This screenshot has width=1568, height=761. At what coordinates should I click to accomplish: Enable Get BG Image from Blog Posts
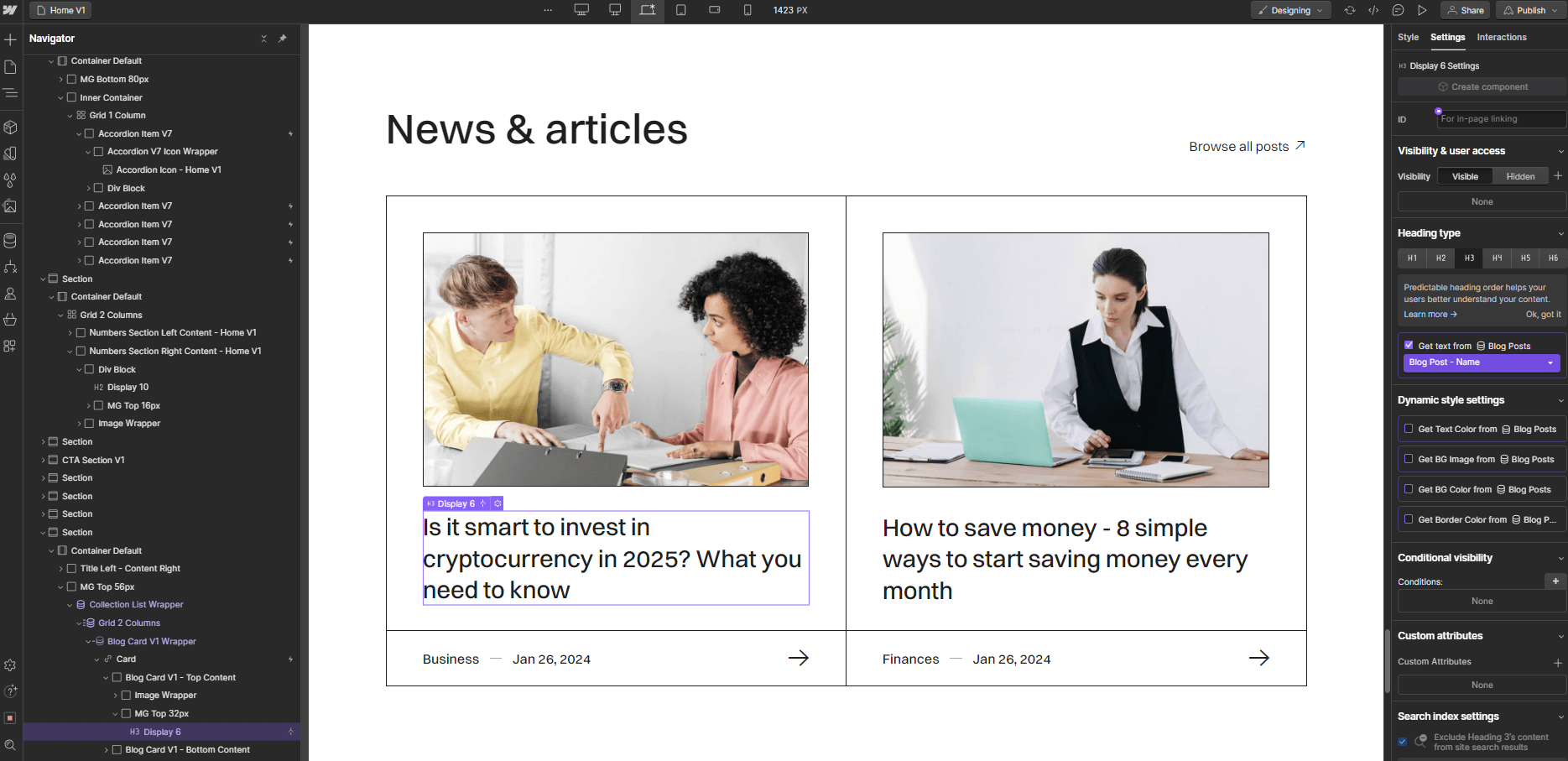1409,459
